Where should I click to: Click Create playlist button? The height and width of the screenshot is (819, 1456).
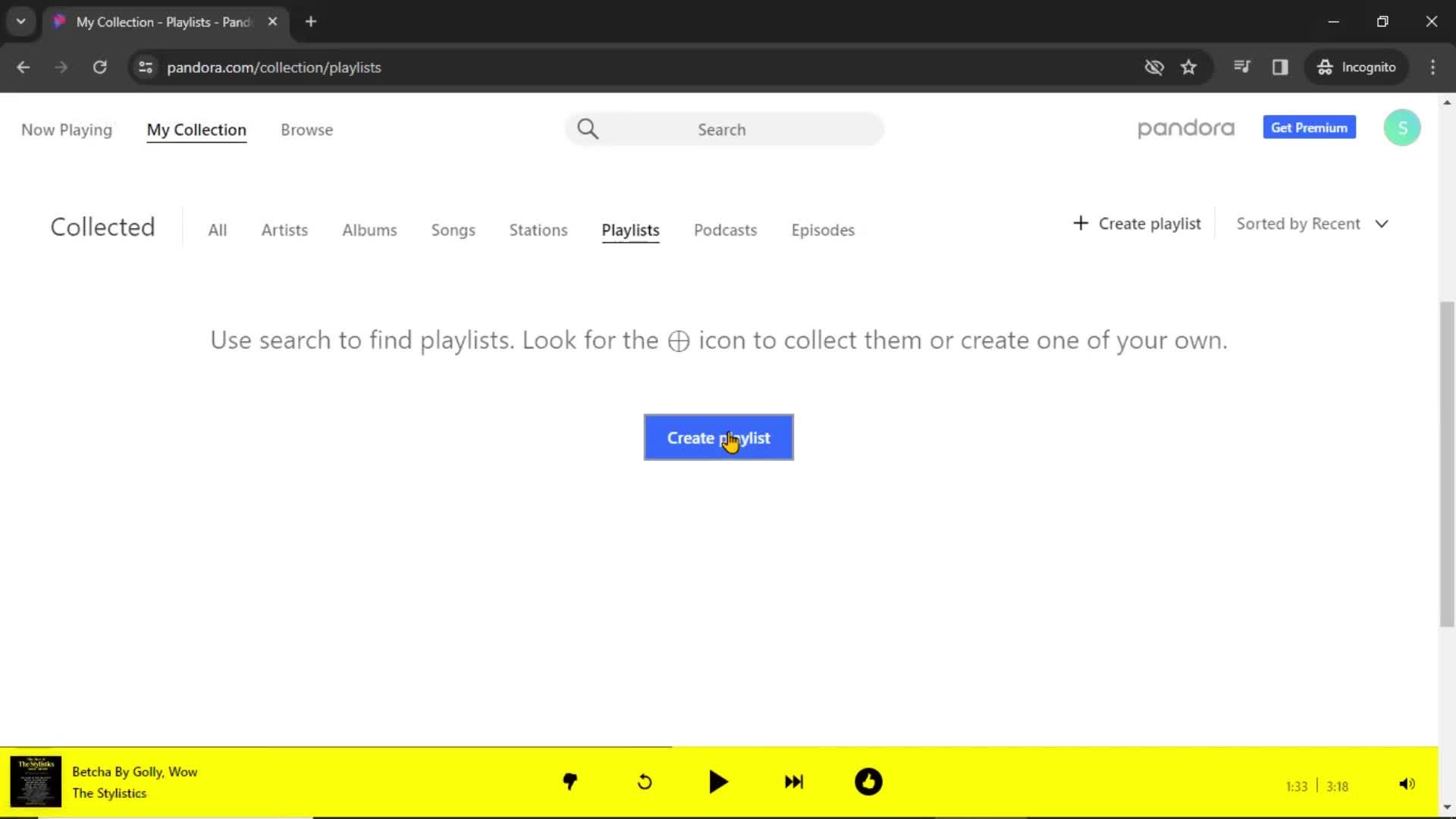point(718,438)
